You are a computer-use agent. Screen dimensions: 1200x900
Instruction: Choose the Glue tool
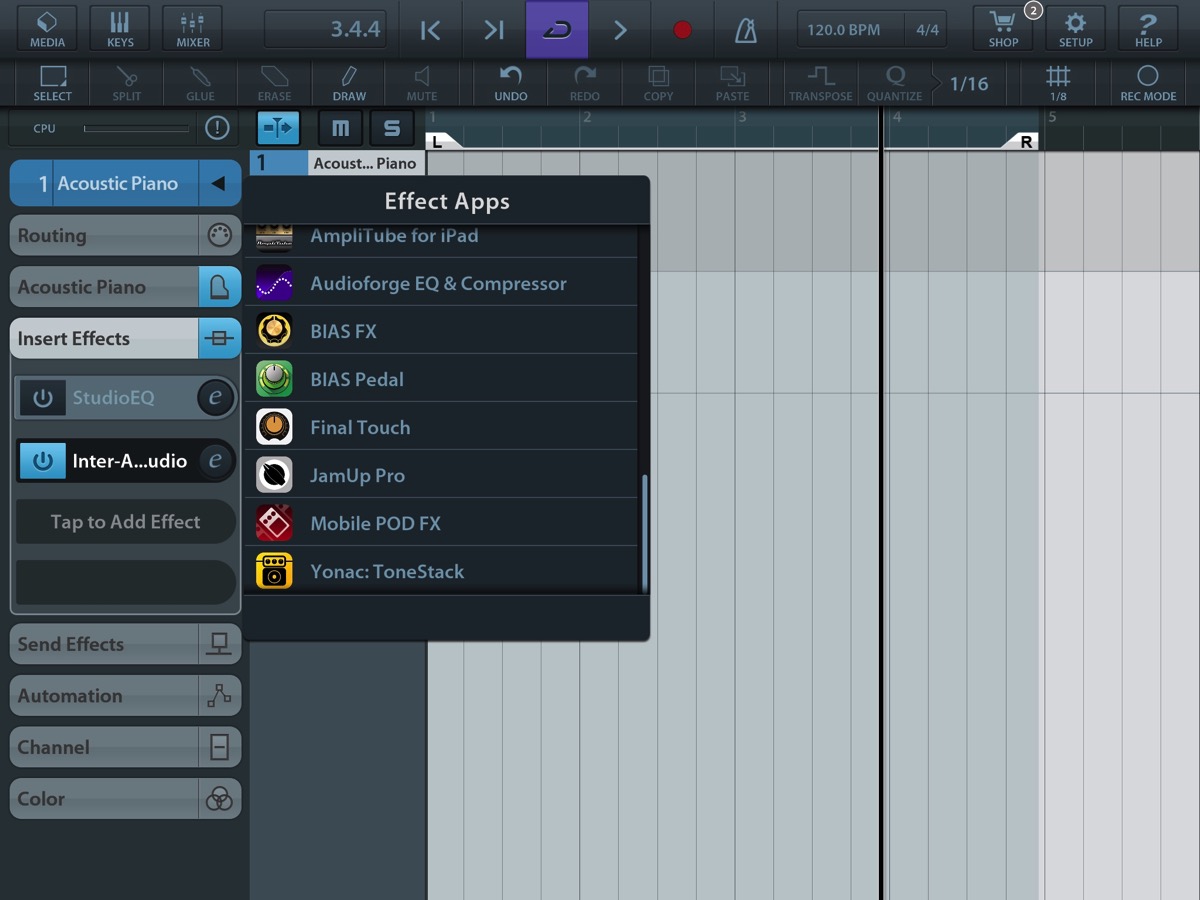(200, 83)
